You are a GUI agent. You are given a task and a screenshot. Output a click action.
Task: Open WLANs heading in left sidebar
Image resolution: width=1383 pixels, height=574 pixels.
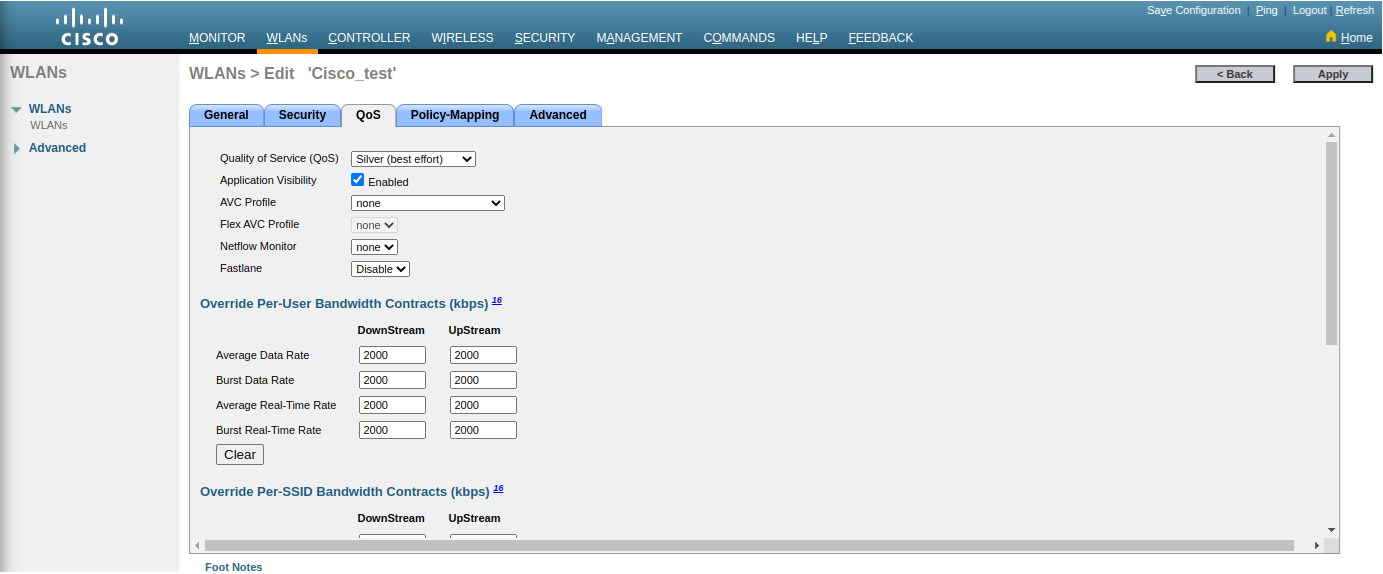(x=50, y=109)
